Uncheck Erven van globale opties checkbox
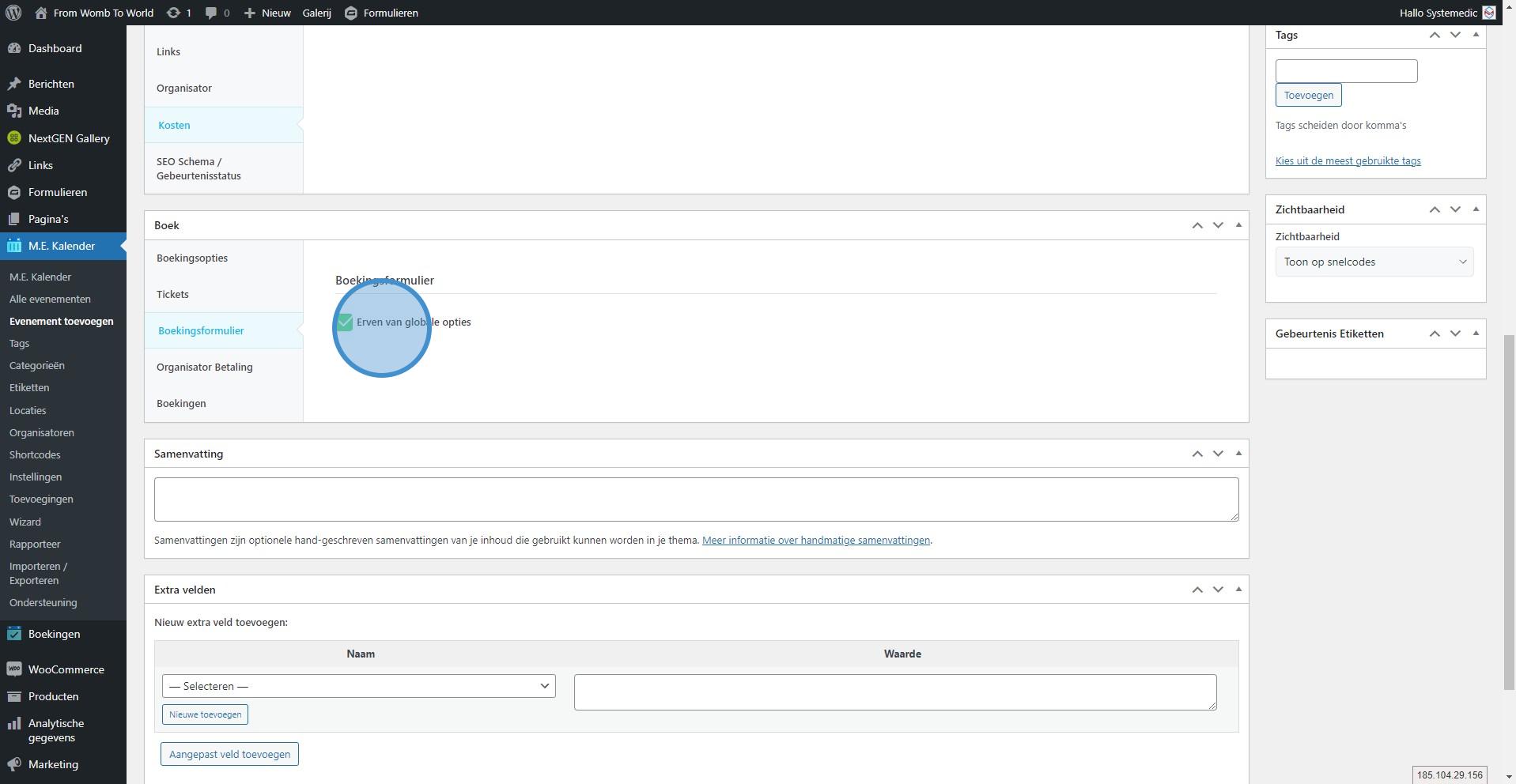Screen dimensions: 1516x784 tap(345, 322)
